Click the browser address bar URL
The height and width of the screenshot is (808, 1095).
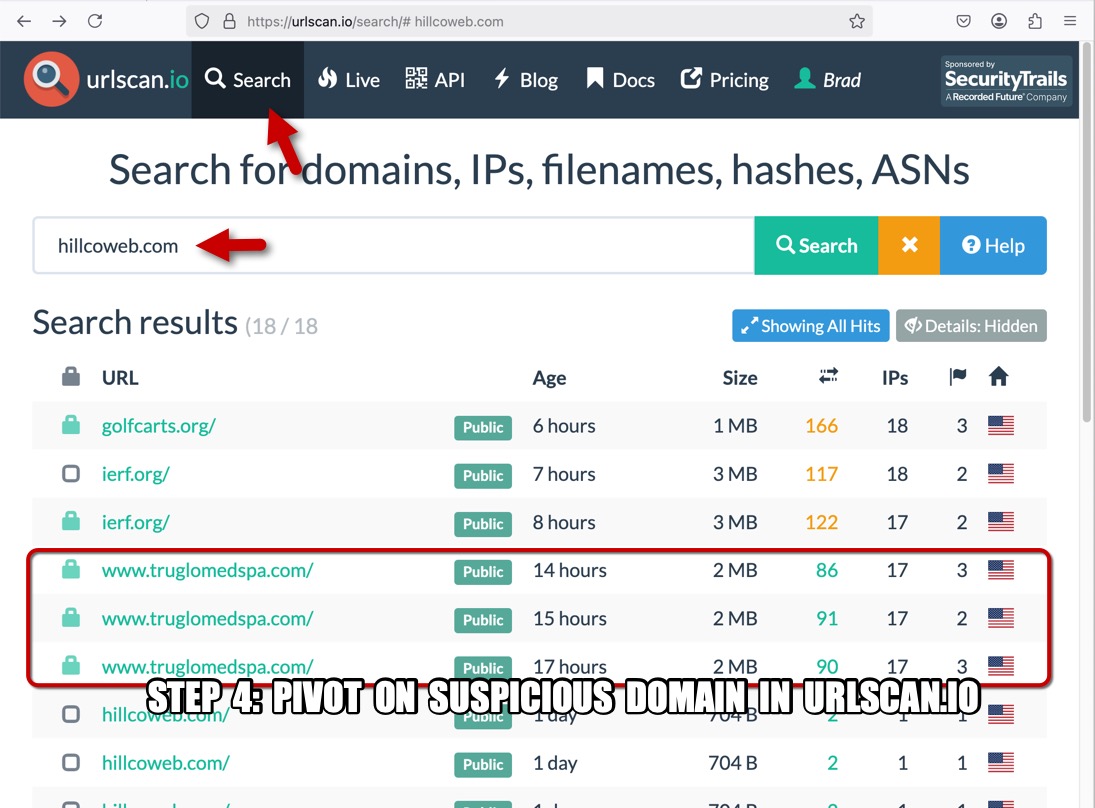pos(375,22)
